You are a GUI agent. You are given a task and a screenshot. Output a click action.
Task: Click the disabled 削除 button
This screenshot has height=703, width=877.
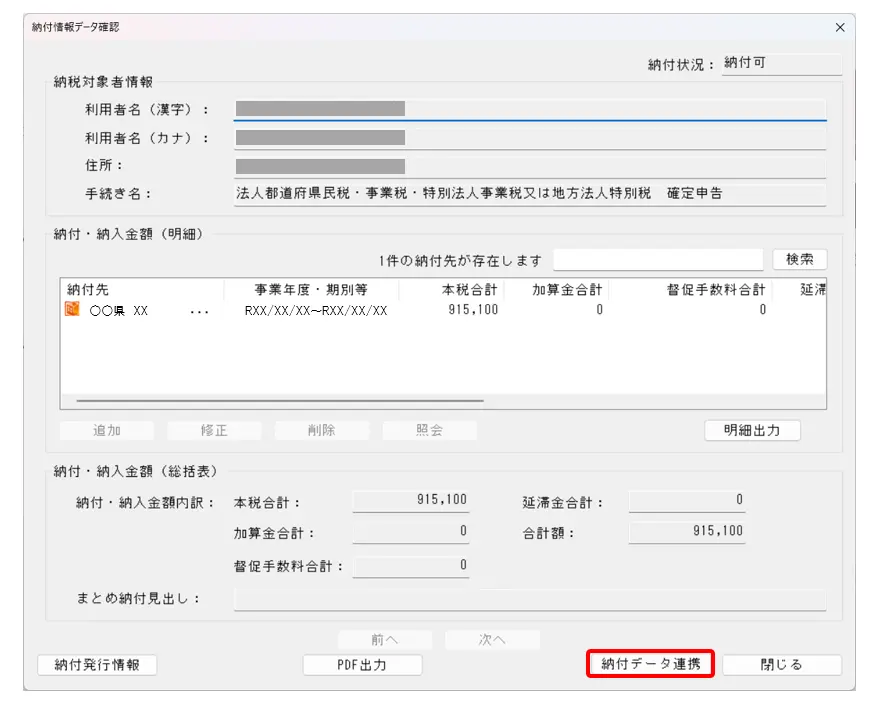(x=322, y=430)
